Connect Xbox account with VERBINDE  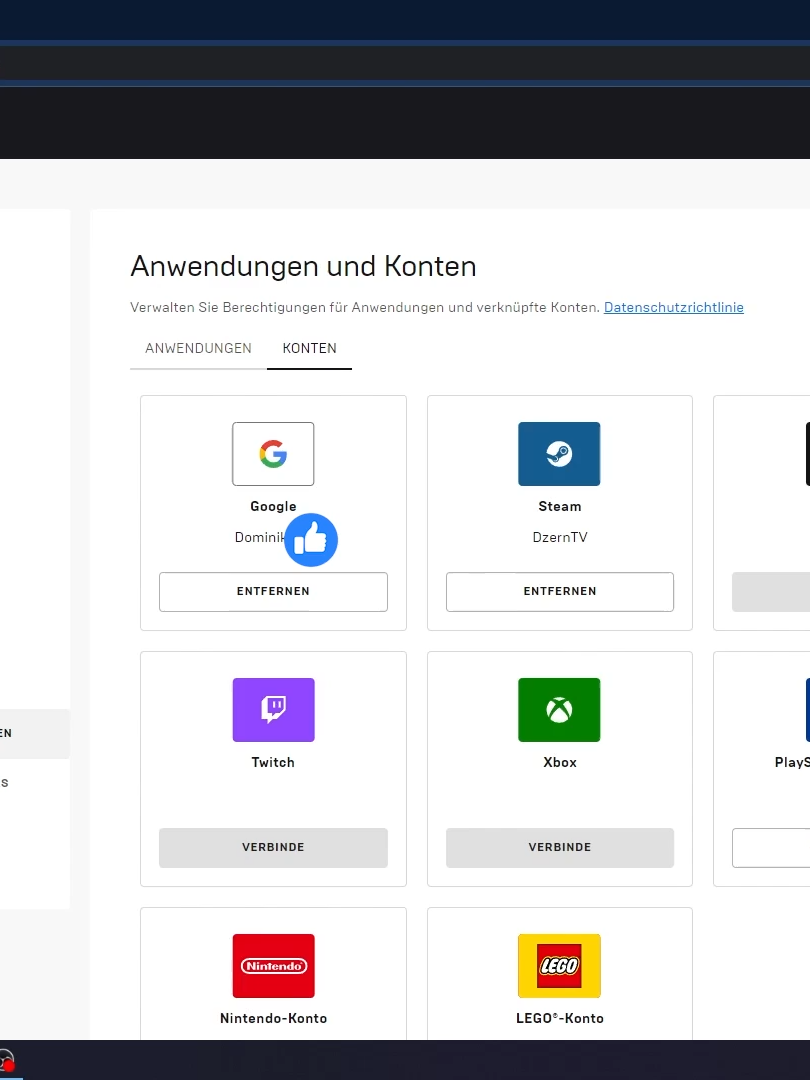coord(559,847)
